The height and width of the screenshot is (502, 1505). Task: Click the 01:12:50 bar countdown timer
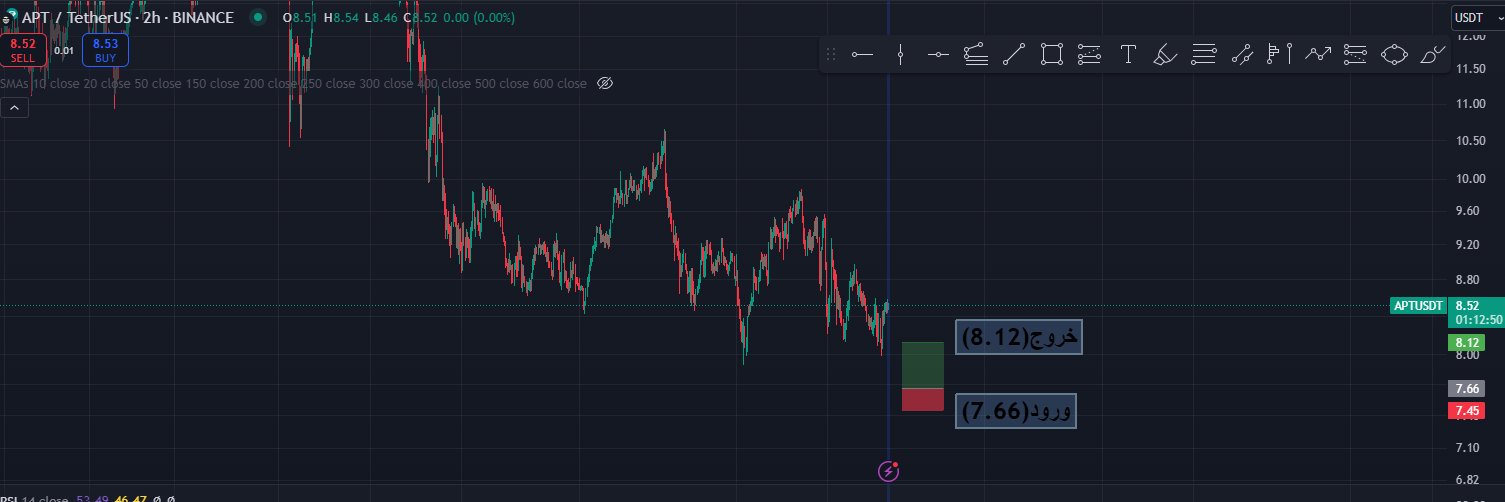[x=1479, y=320]
